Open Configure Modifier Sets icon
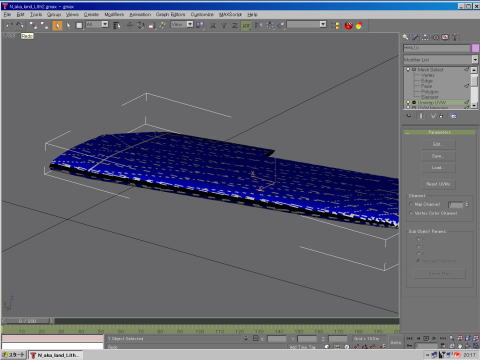Screen dimensions: 480x360 coord(453,116)
